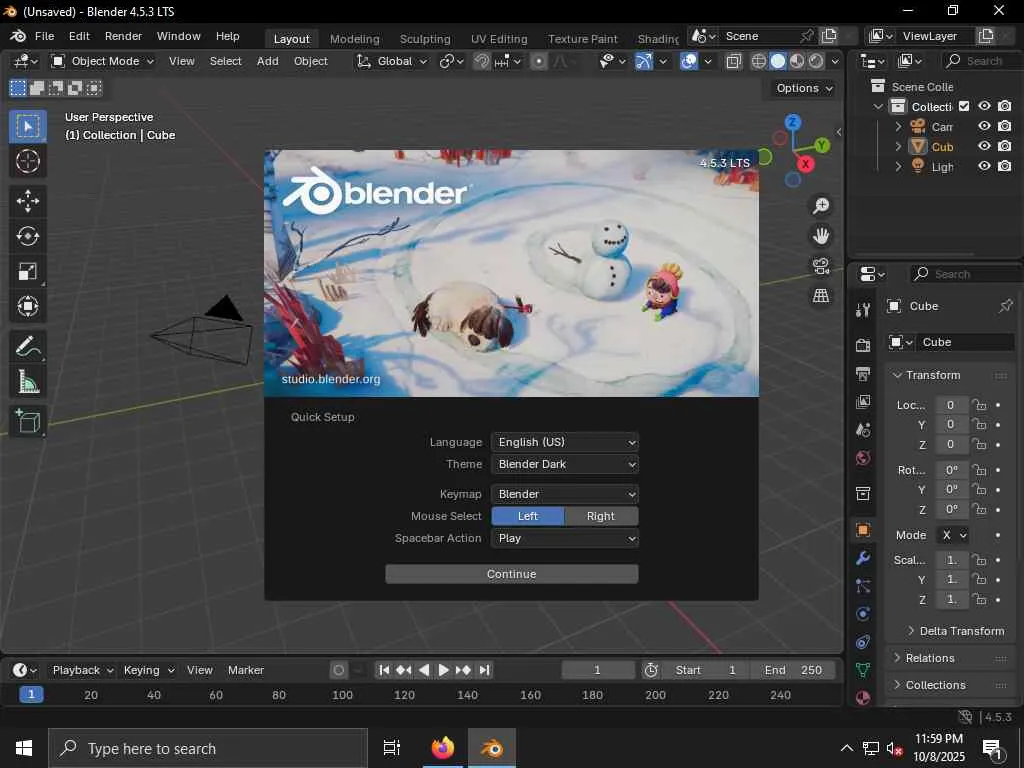Open the Keymap dropdown

click(x=564, y=494)
